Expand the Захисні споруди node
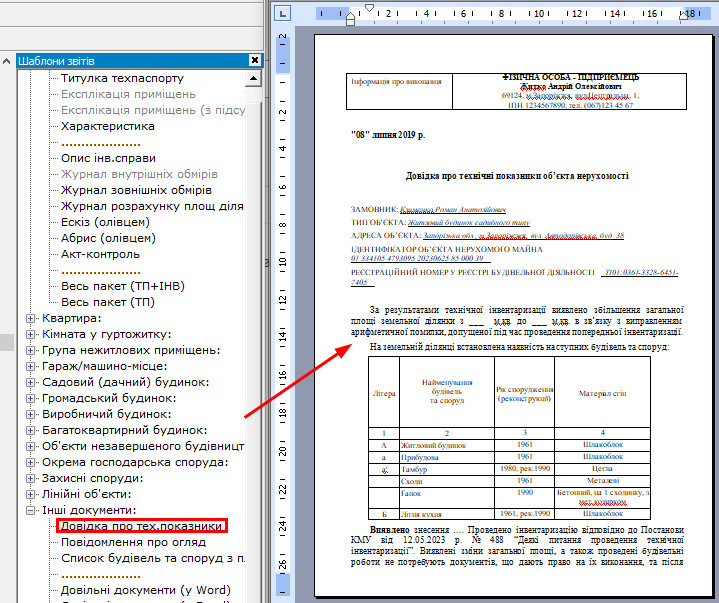The image size is (719, 603). coord(30,478)
